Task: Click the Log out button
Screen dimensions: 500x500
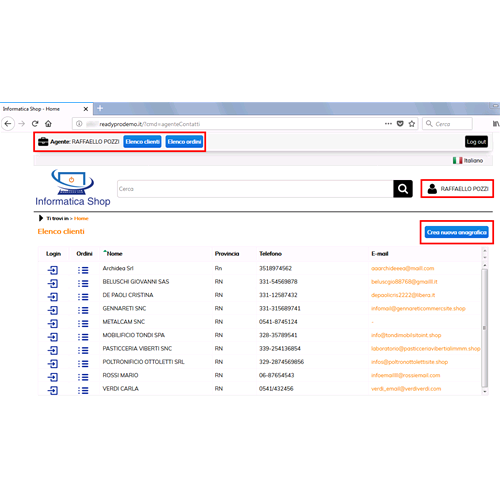Action: click(x=476, y=142)
